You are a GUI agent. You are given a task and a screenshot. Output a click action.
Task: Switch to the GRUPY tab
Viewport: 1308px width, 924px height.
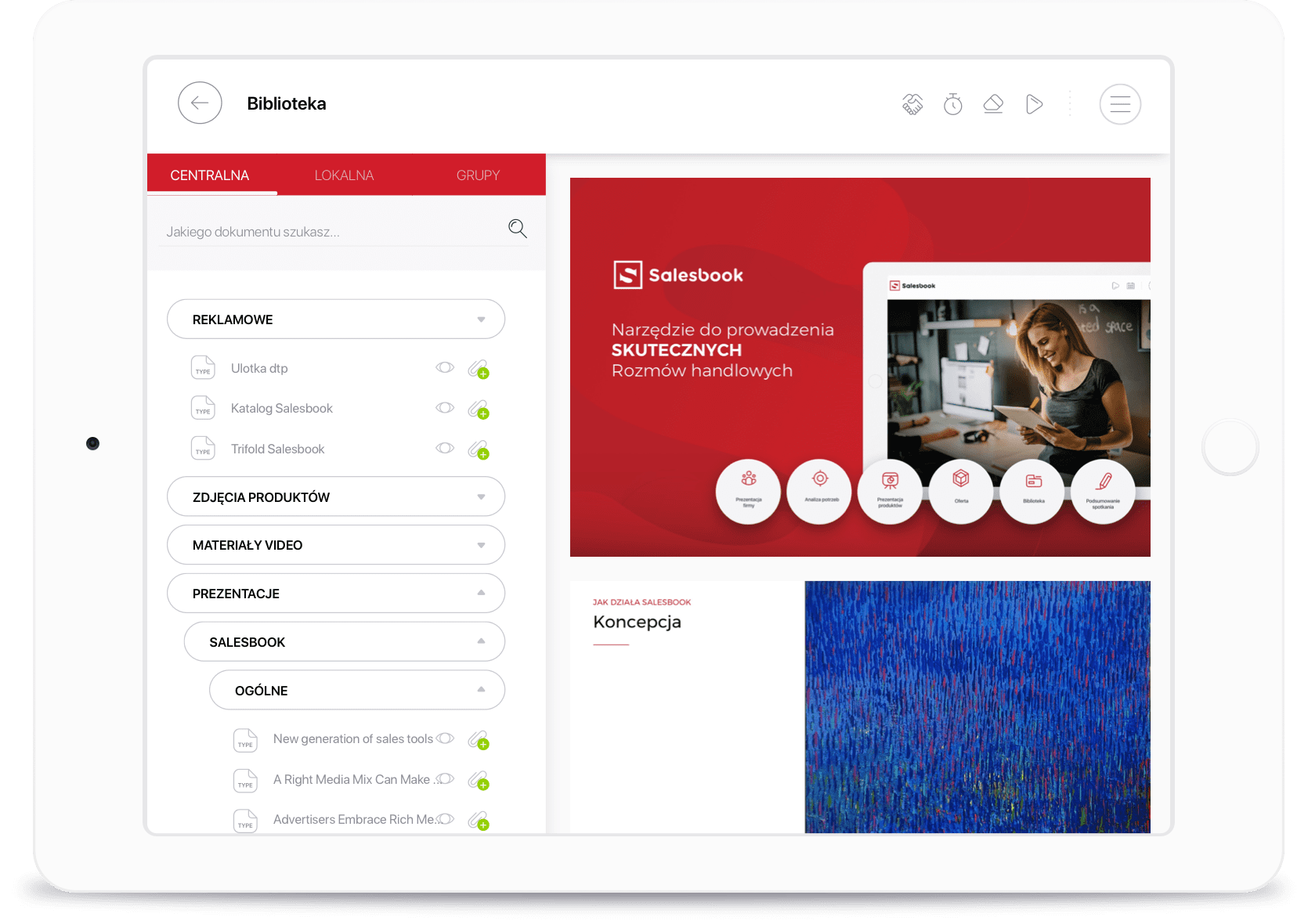(x=478, y=175)
